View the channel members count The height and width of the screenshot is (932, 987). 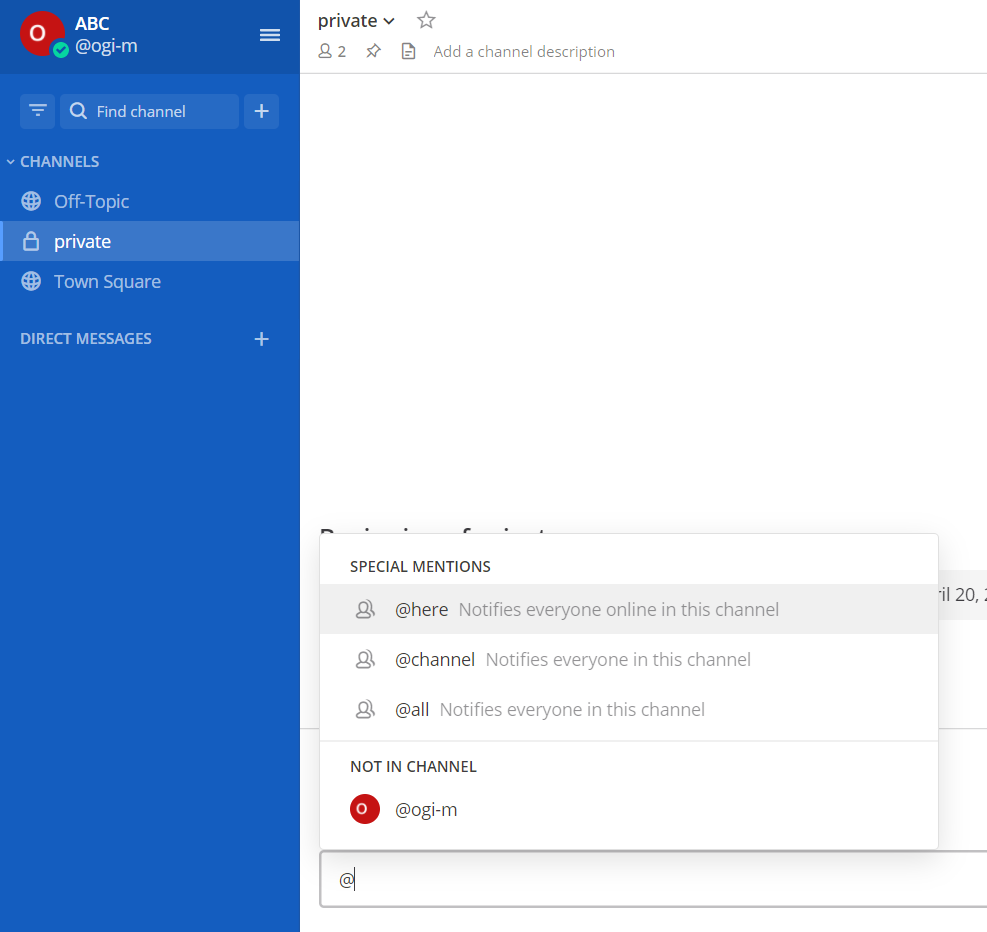pyautogui.click(x=332, y=52)
